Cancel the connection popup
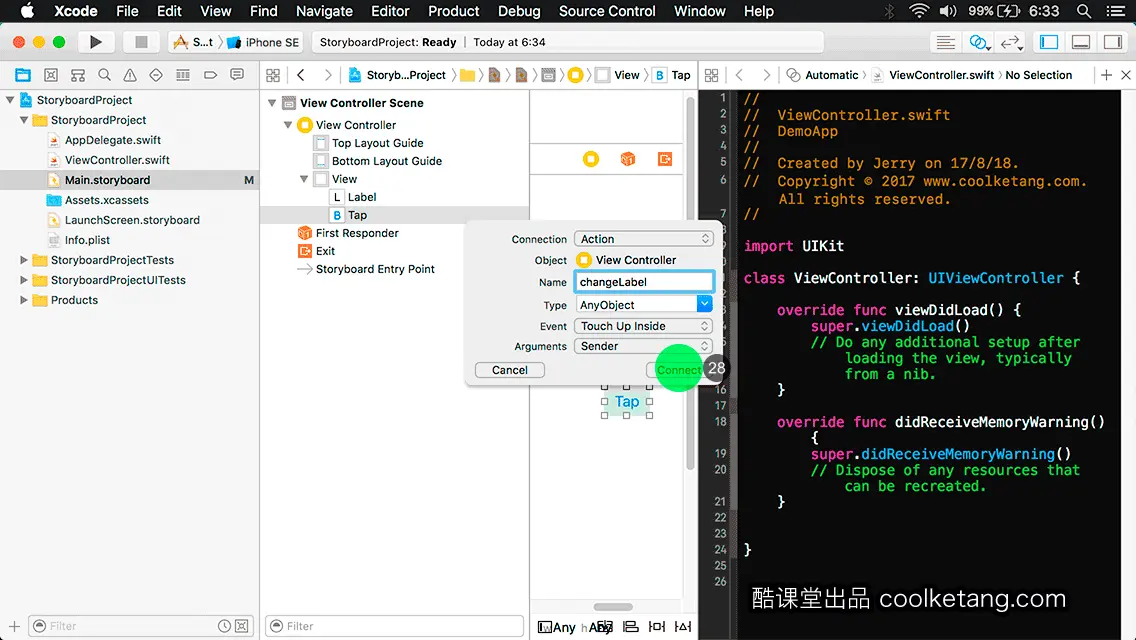The image size is (1136, 640). tap(509, 370)
